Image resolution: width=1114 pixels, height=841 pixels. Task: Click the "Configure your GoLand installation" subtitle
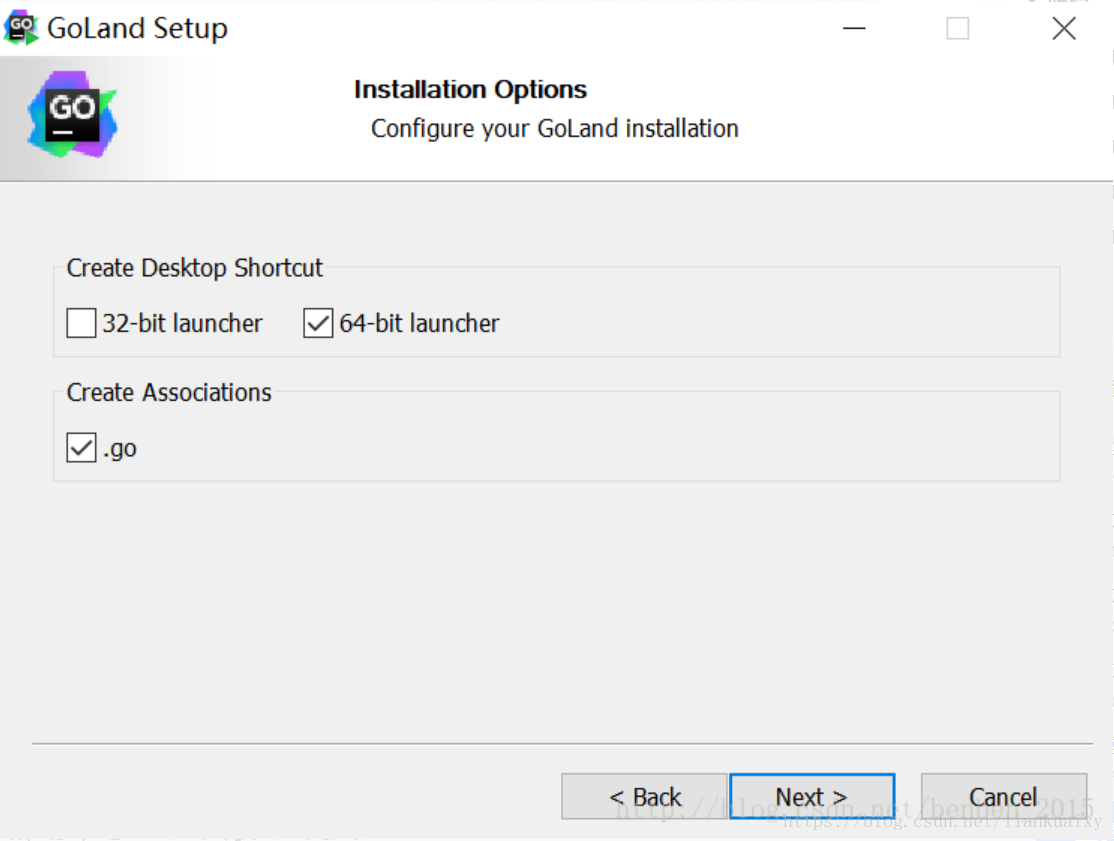pyautogui.click(x=554, y=129)
